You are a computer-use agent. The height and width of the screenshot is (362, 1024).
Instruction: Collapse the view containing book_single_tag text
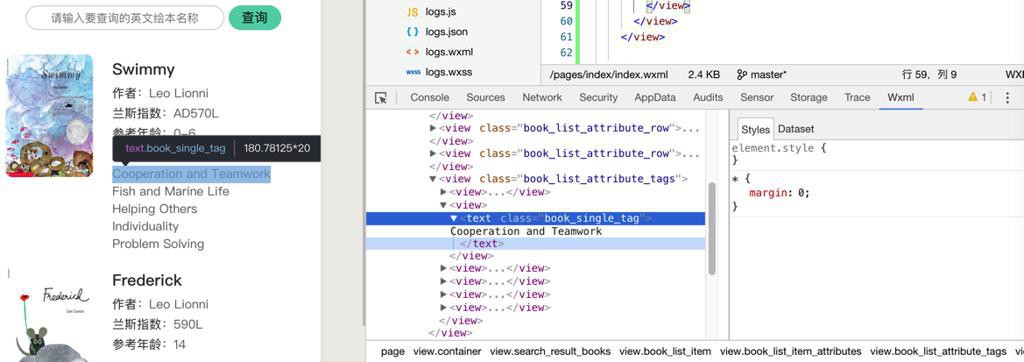click(444, 205)
